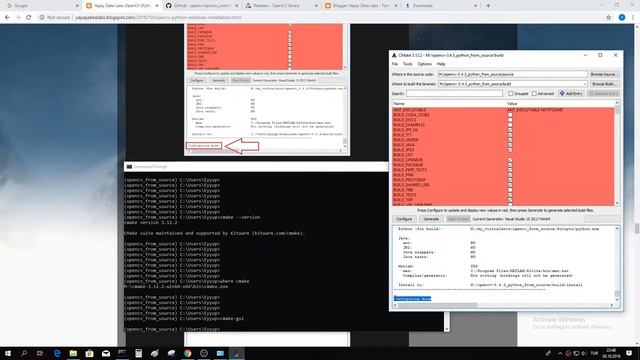Open Microsoft Store from the taskbar
This screenshot has height=360, width=640.
coord(89,353)
